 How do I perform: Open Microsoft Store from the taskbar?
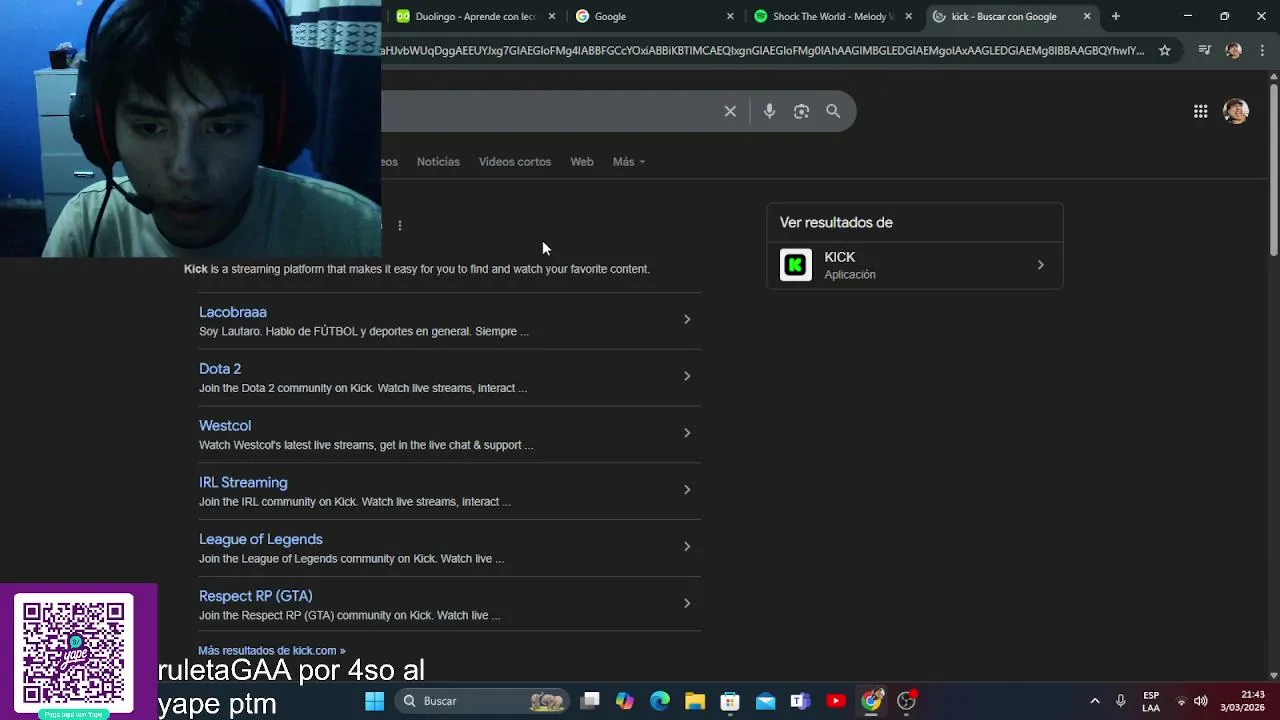(730, 701)
